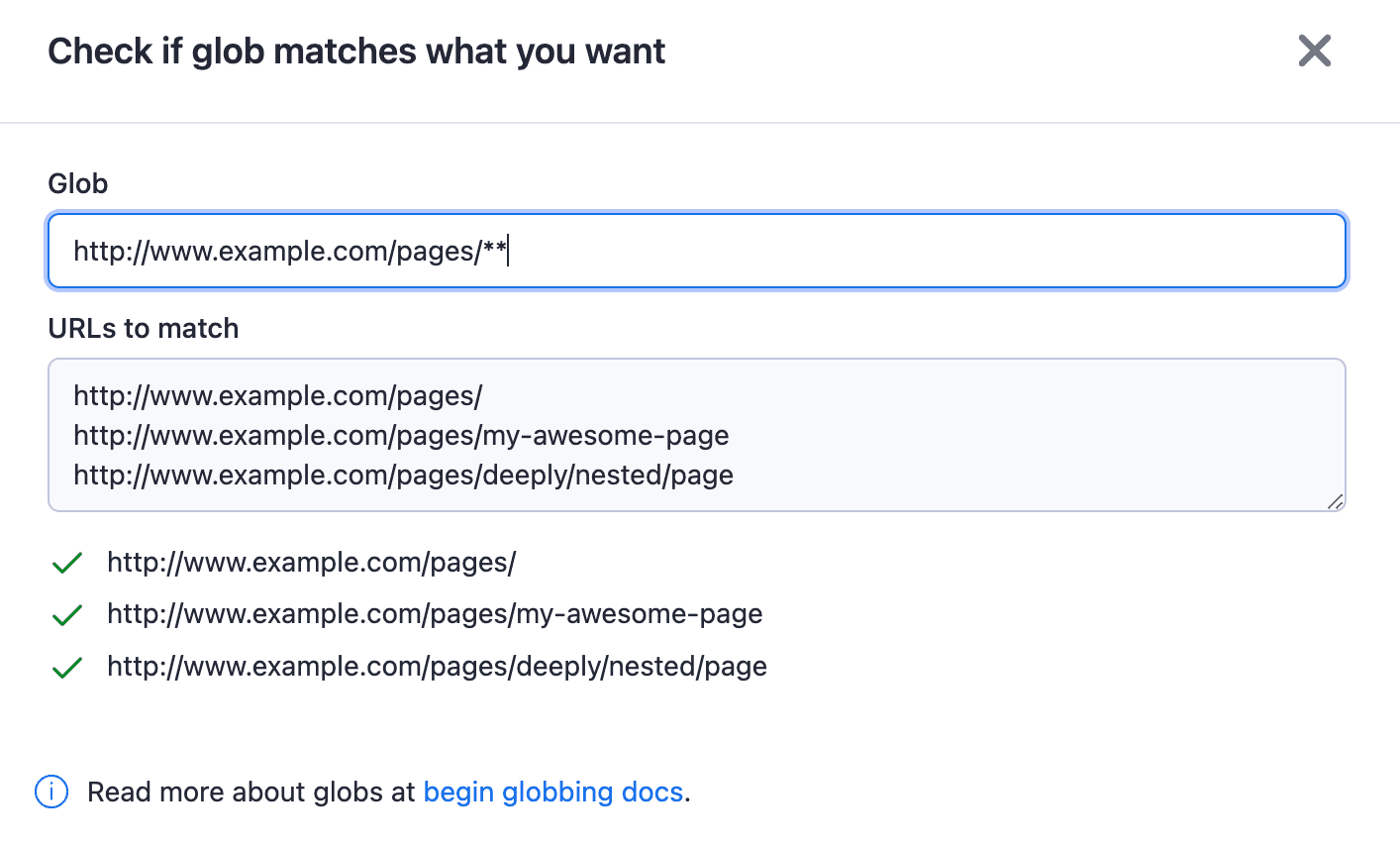This screenshot has width=1400, height=848.
Task: Select the matched result http://www.example.com/pages/
Action: [312, 562]
